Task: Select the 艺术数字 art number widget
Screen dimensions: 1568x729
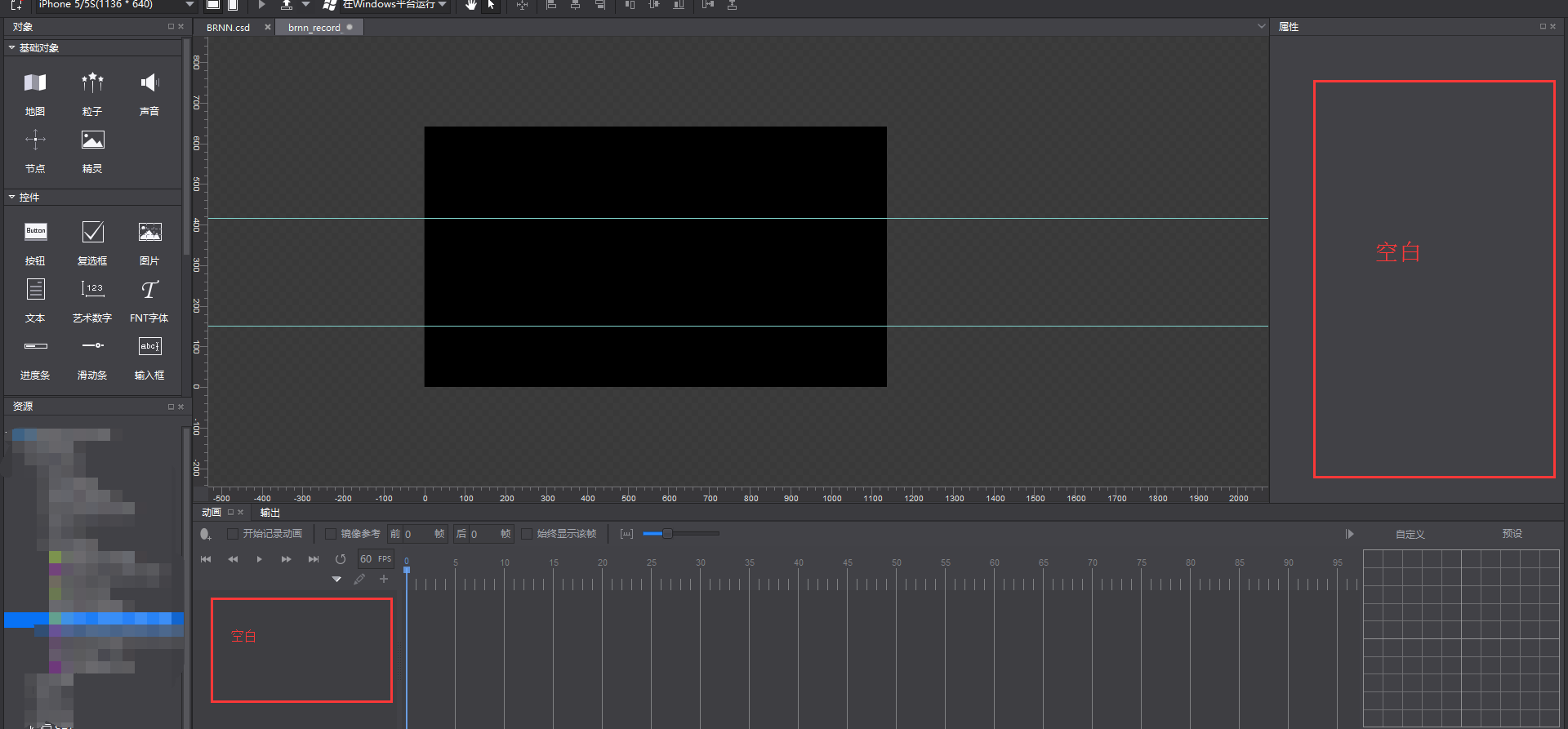Action: pyautogui.click(x=92, y=300)
